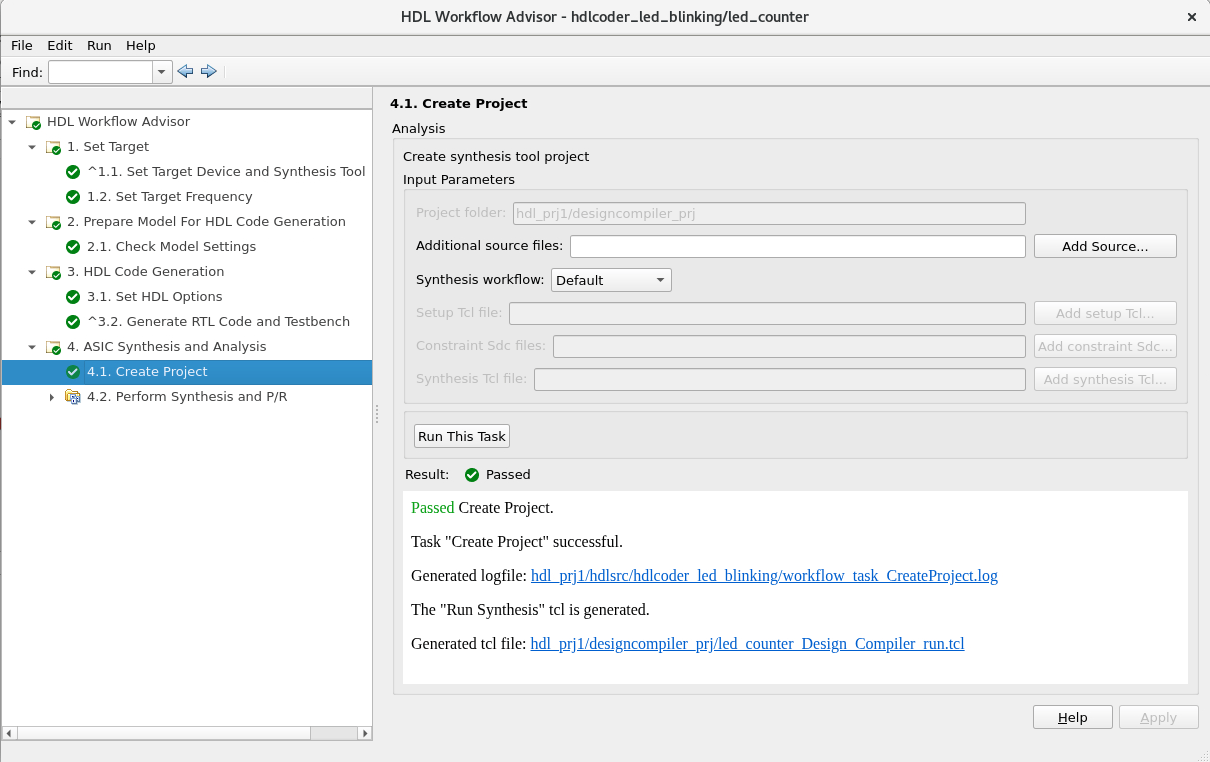Viewport: 1210px width, 762px height.
Task: Click the Run This Task button
Action: point(462,436)
